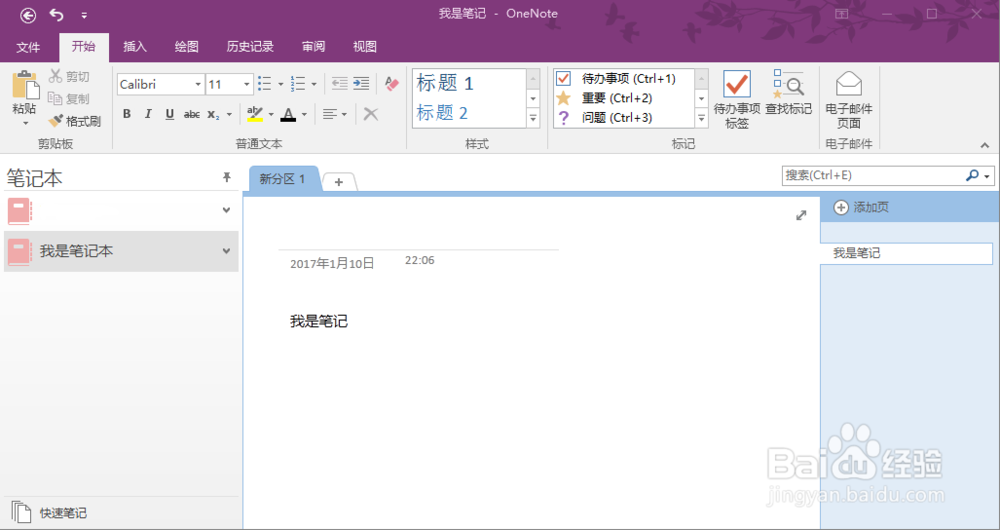Viewport: 1000px width, 530px height.
Task: Apply the 待办事项 (Ctrl+1) tag
Action: point(623,79)
